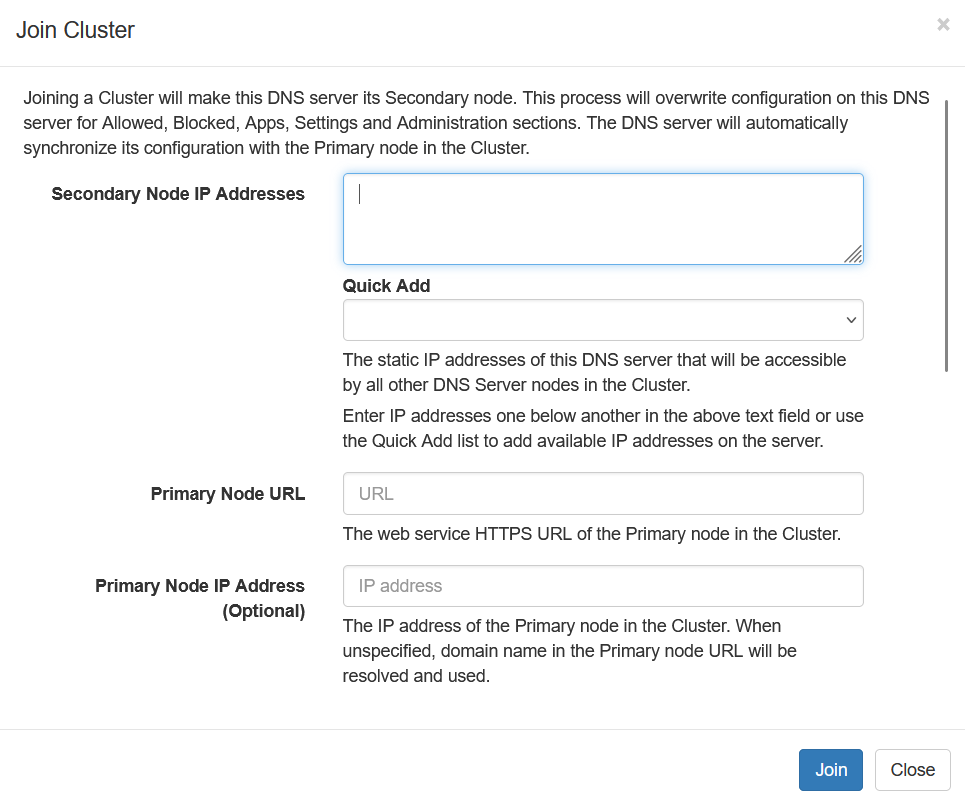Expand the Quick Add dropdown list
This screenshot has width=965, height=807.
pyautogui.click(x=603, y=320)
